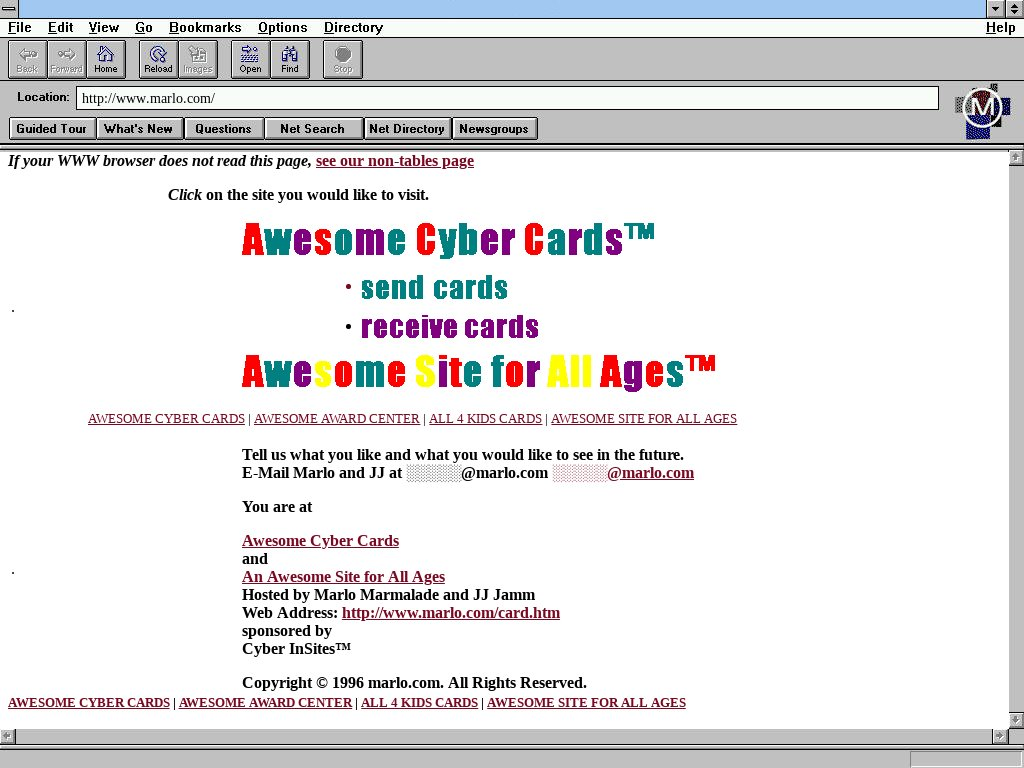Click the Net Search button
This screenshot has height=768, width=1024.
[x=312, y=128]
